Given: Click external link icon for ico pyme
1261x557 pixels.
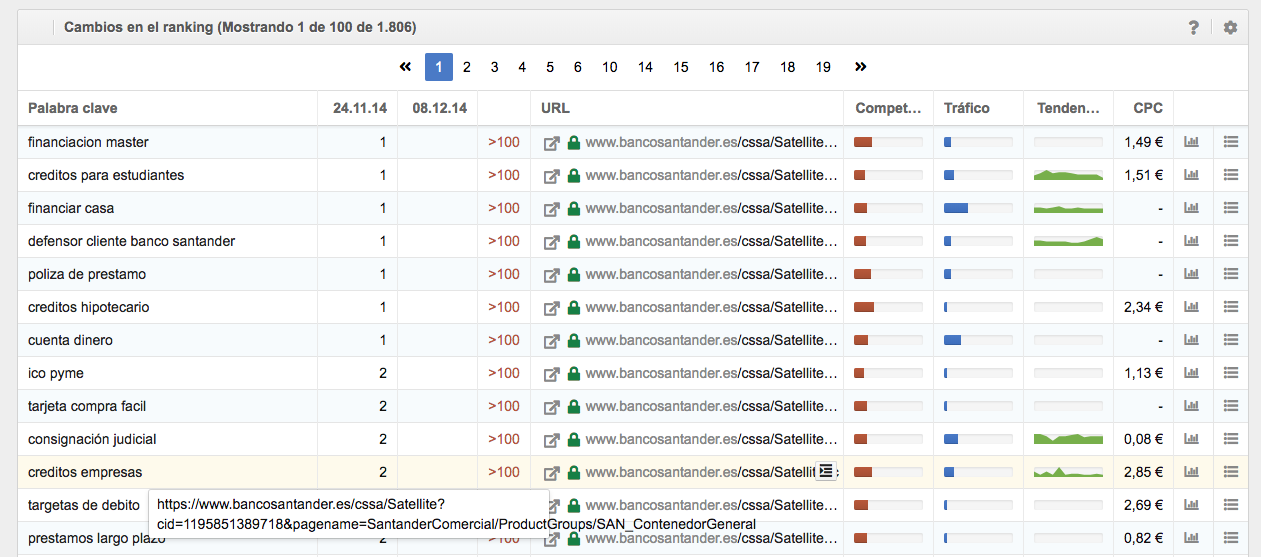Looking at the screenshot, I should pyautogui.click(x=551, y=374).
